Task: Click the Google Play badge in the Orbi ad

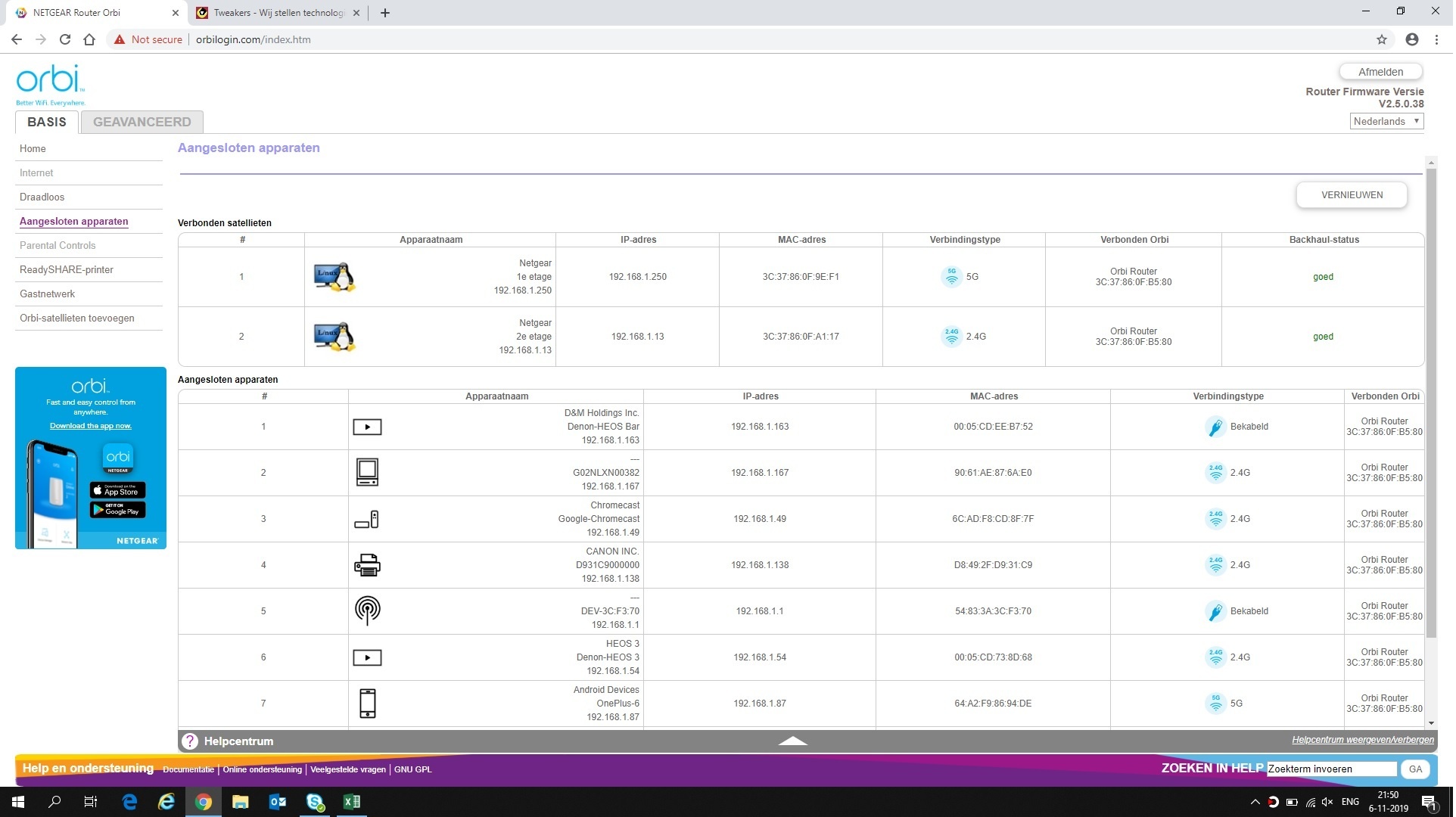Action: pyautogui.click(x=118, y=511)
